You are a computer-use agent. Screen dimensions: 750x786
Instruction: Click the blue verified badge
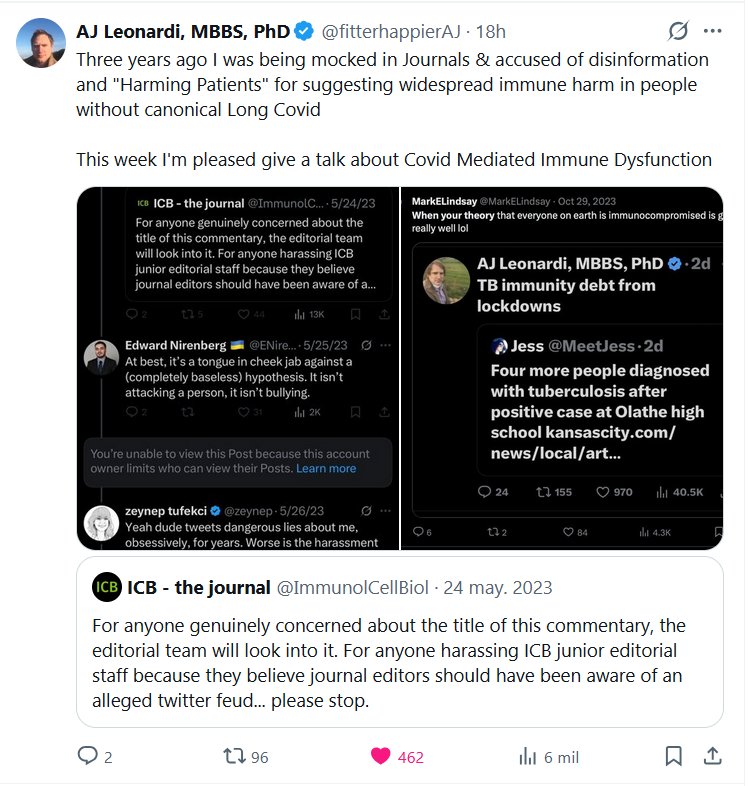303,32
